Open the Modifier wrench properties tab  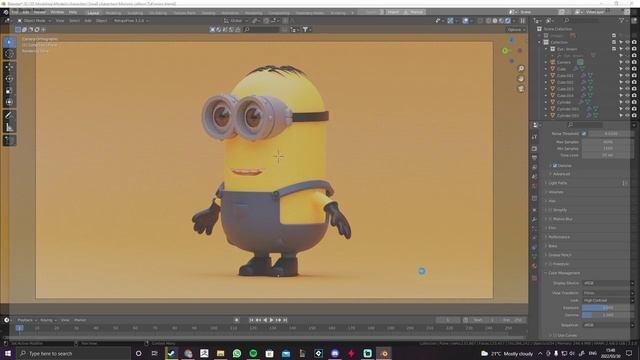[534, 219]
